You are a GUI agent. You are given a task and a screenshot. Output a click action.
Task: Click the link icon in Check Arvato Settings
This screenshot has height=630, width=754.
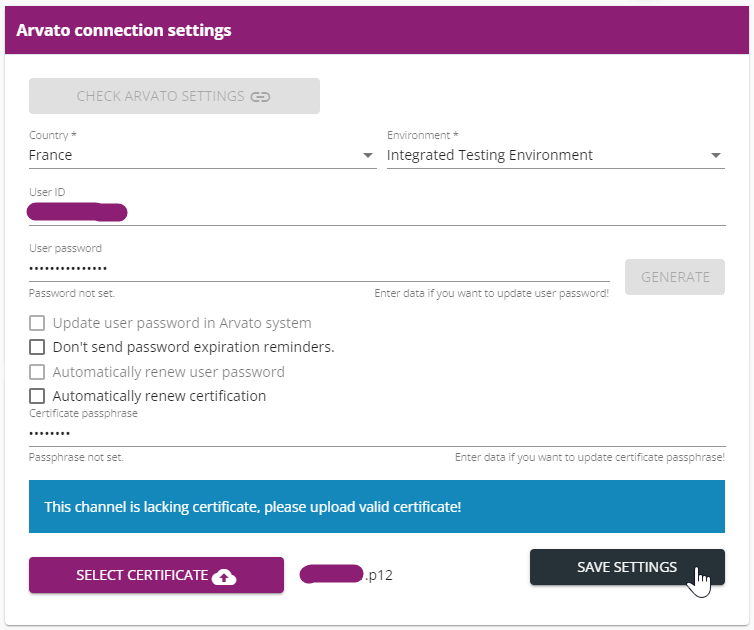(x=260, y=97)
